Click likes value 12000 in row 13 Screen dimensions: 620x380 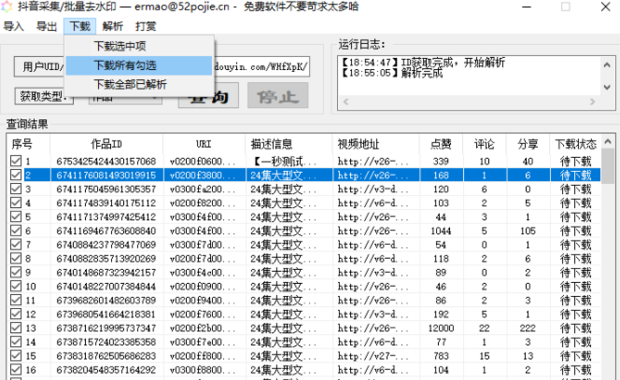441,328
